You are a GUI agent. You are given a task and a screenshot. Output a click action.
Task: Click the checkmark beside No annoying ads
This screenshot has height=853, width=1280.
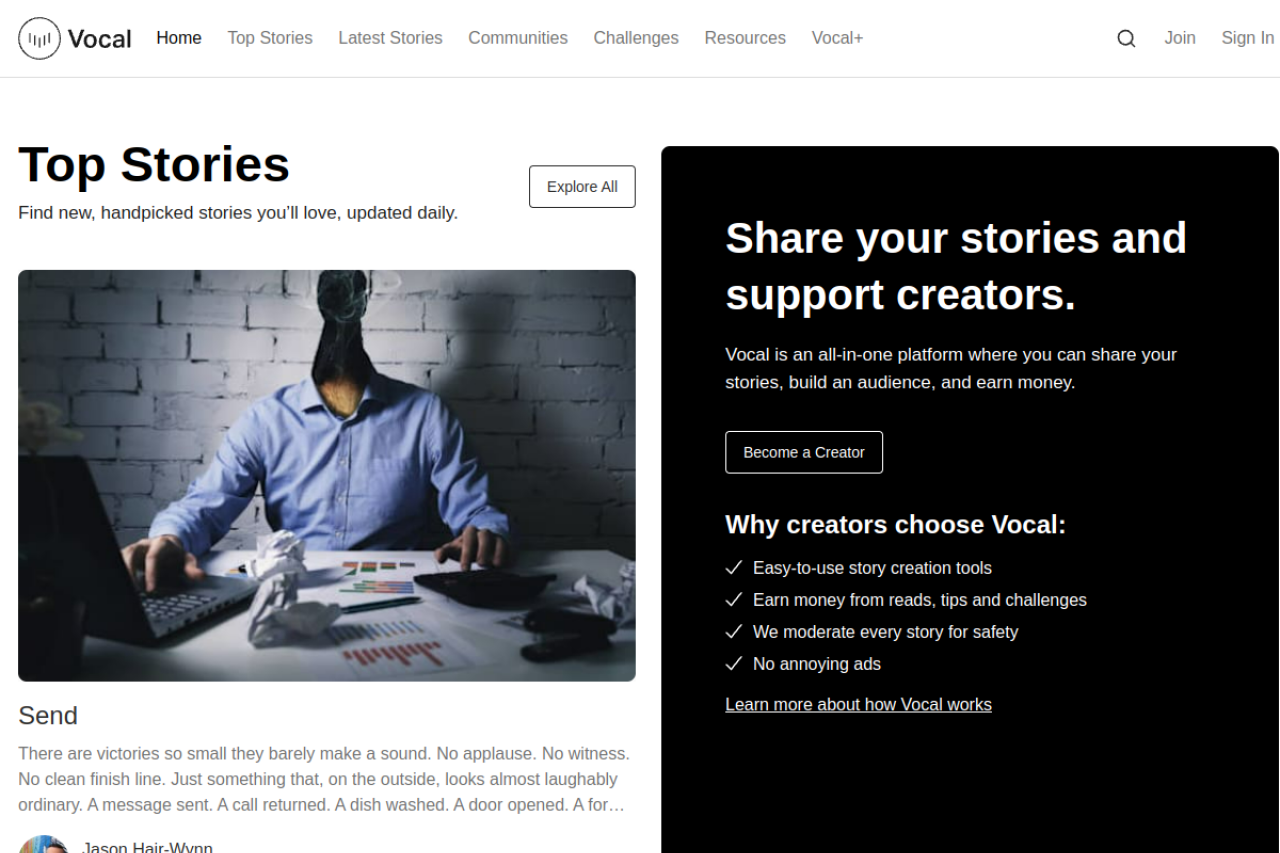[734, 664]
